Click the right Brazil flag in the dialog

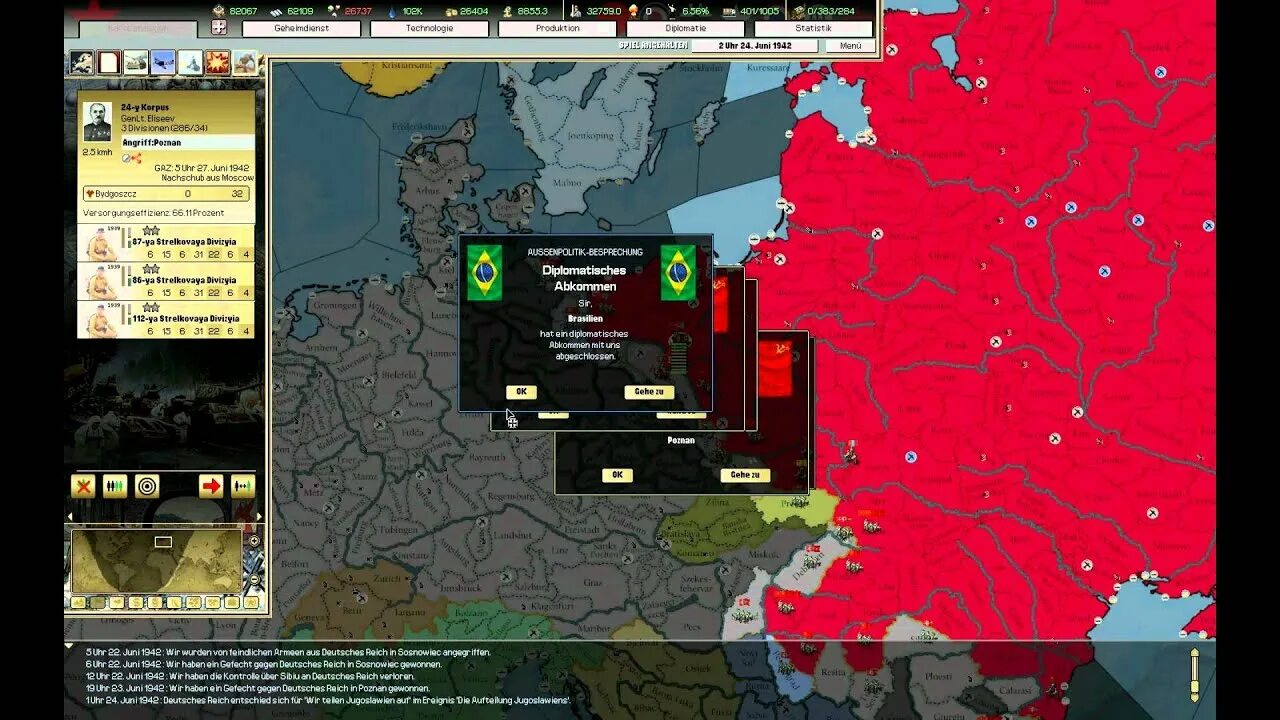tap(678, 272)
